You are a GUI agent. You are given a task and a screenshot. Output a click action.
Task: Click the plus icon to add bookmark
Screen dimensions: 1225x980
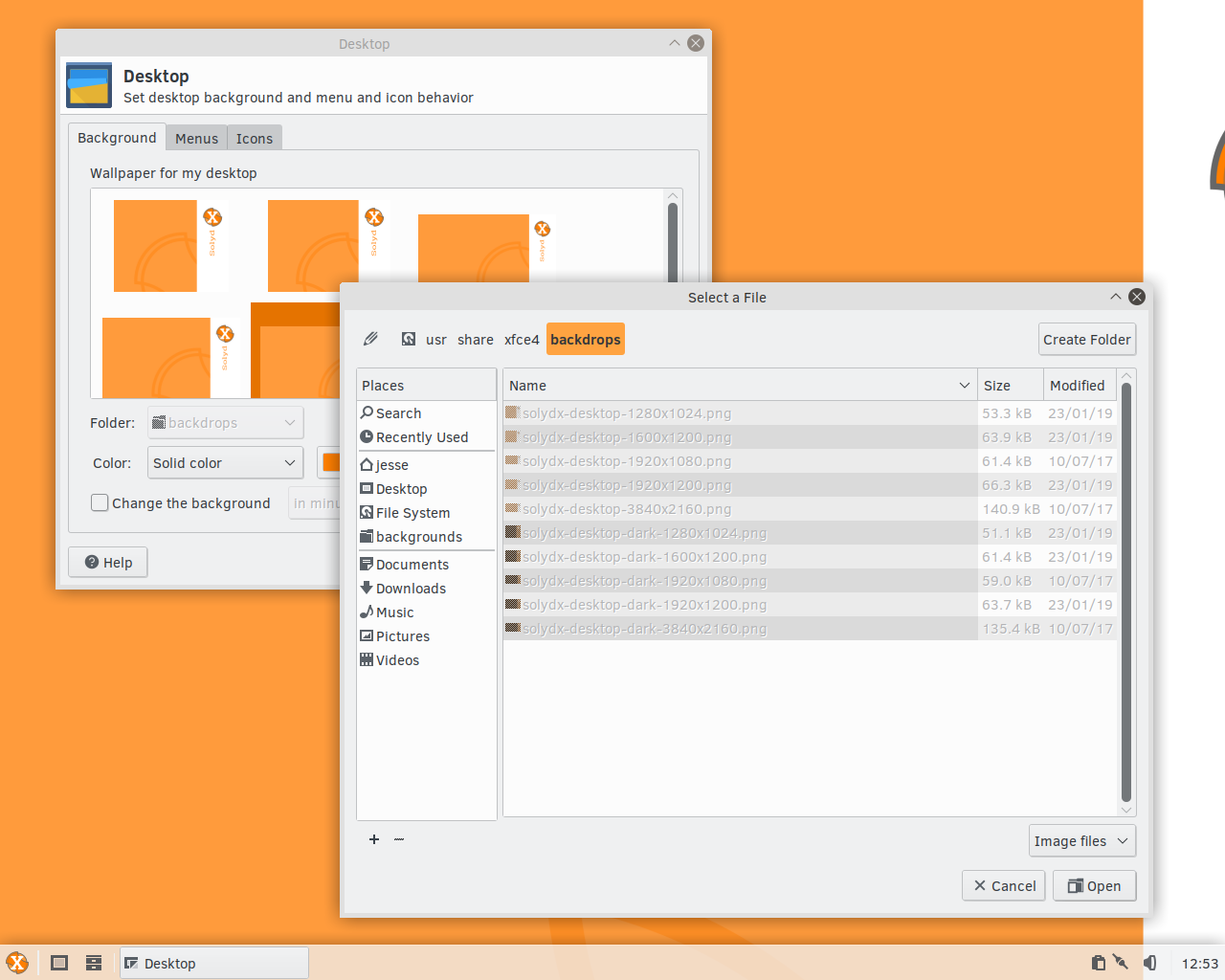(x=374, y=839)
